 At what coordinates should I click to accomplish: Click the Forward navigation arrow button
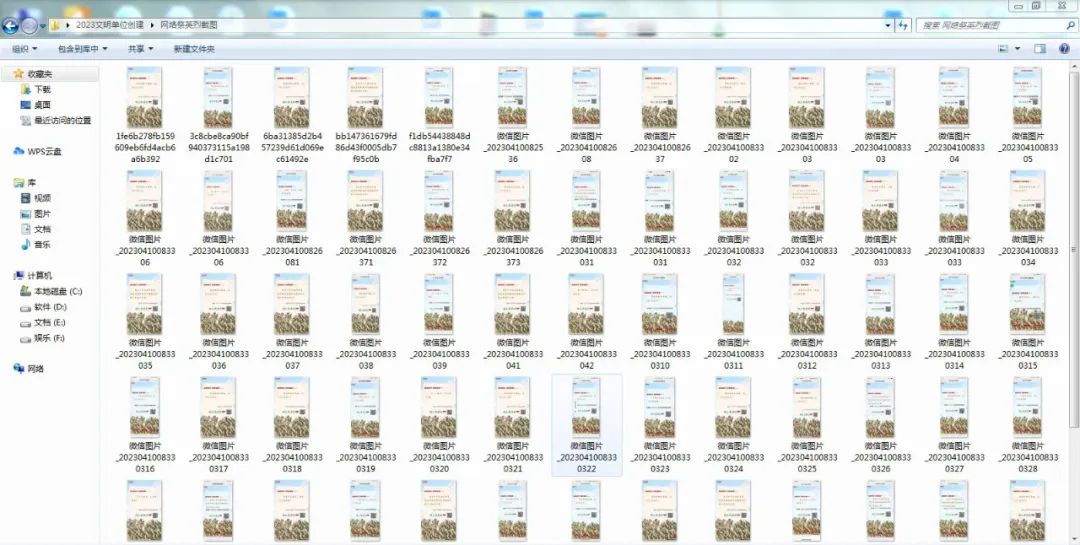(x=29, y=26)
